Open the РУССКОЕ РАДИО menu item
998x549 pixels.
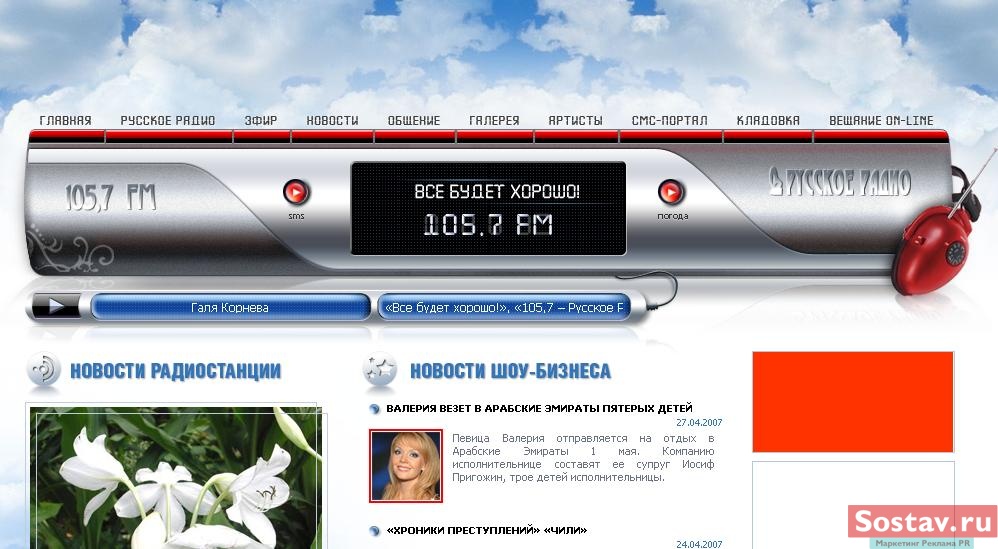(x=168, y=120)
